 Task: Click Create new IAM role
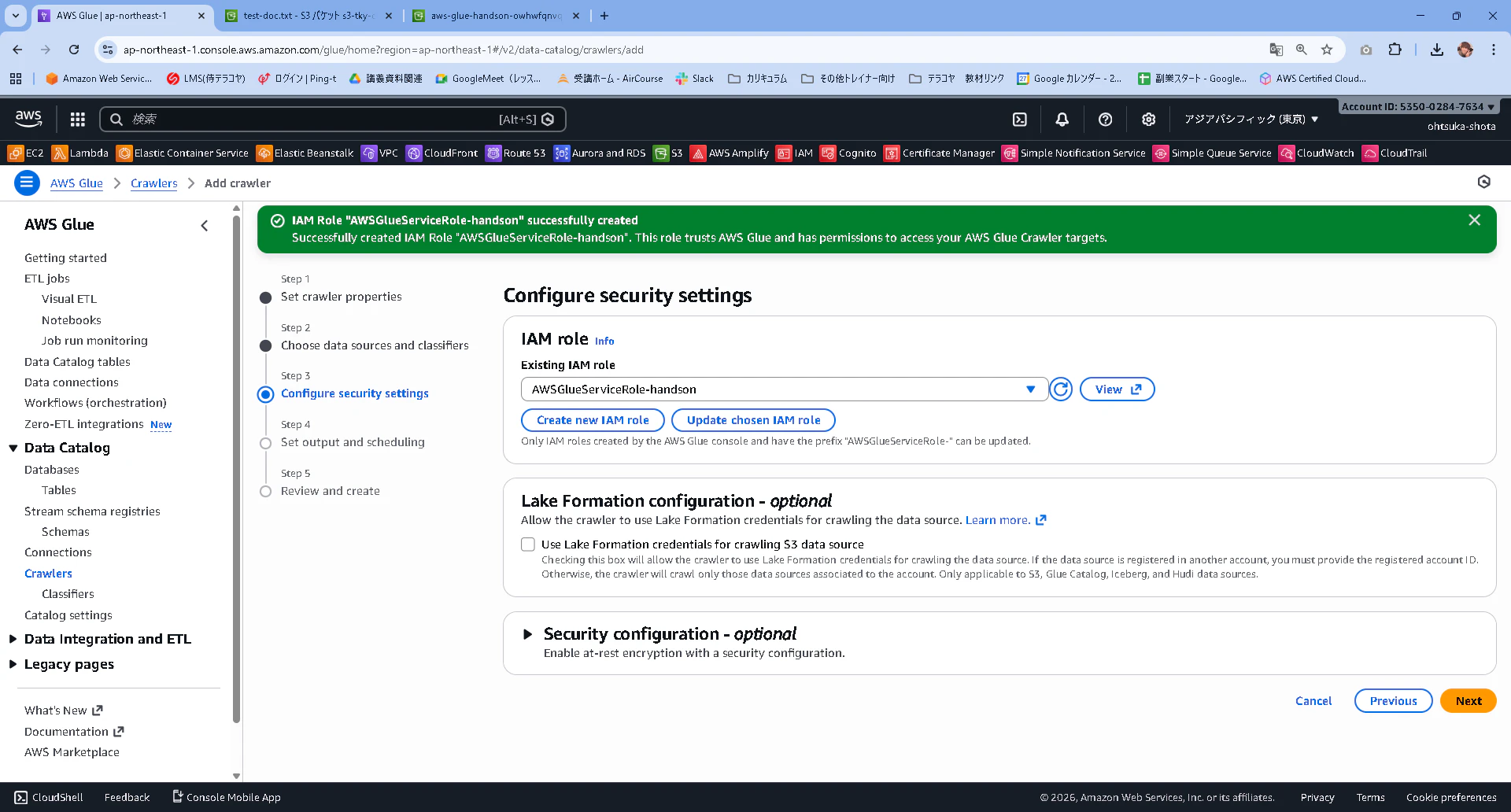pyautogui.click(x=593, y=420)
